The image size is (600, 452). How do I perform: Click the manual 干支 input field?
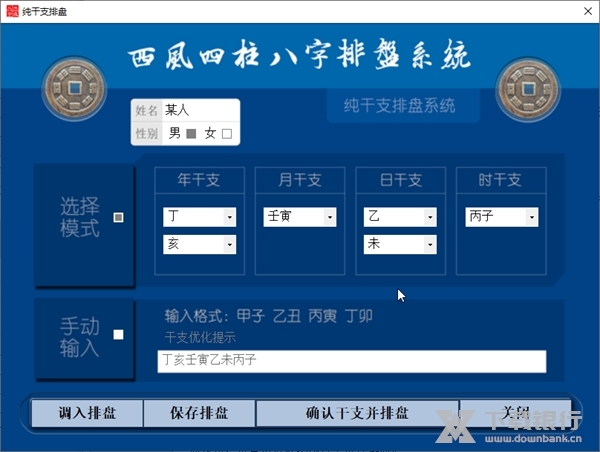click(x=352, y=361)
